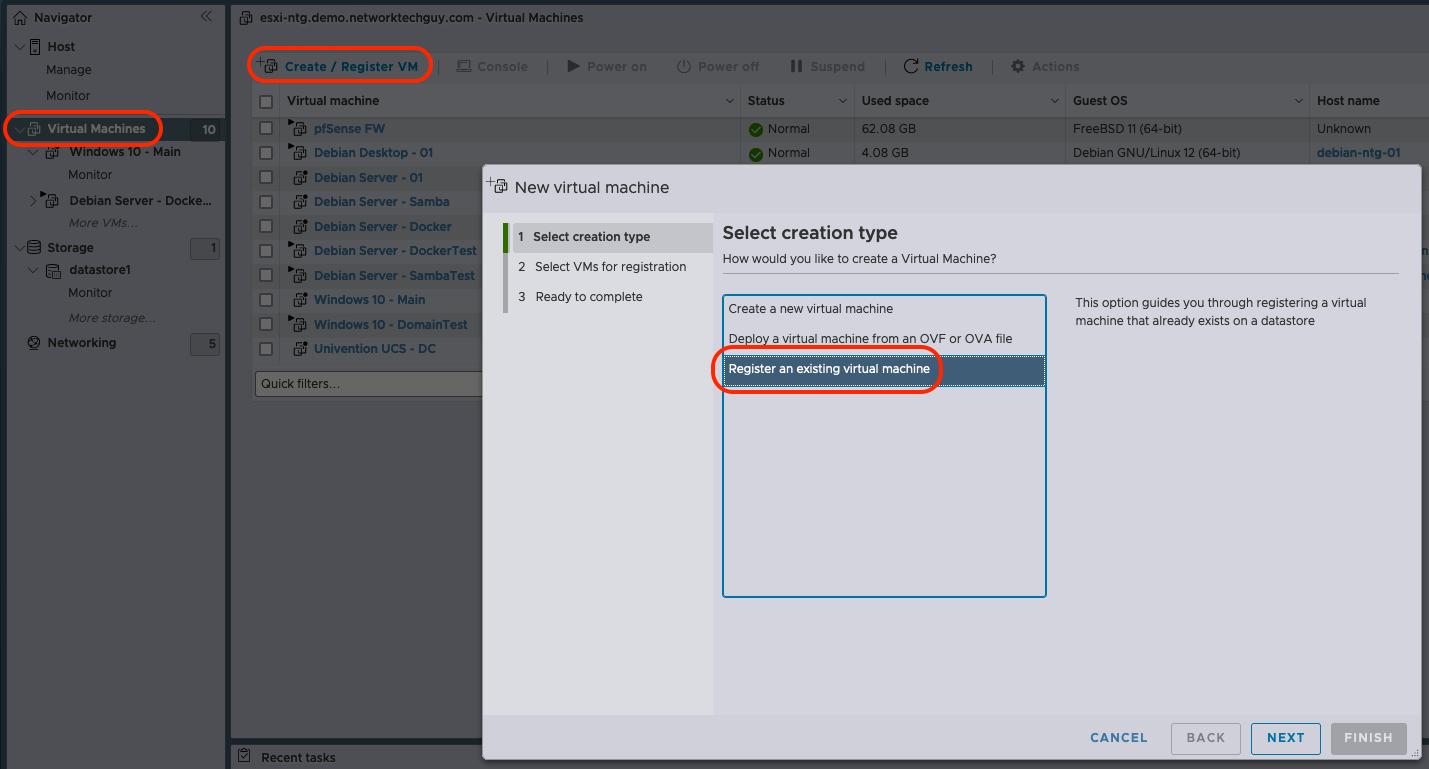Click the pfSense FW virtual machine icon

point(297,128)
